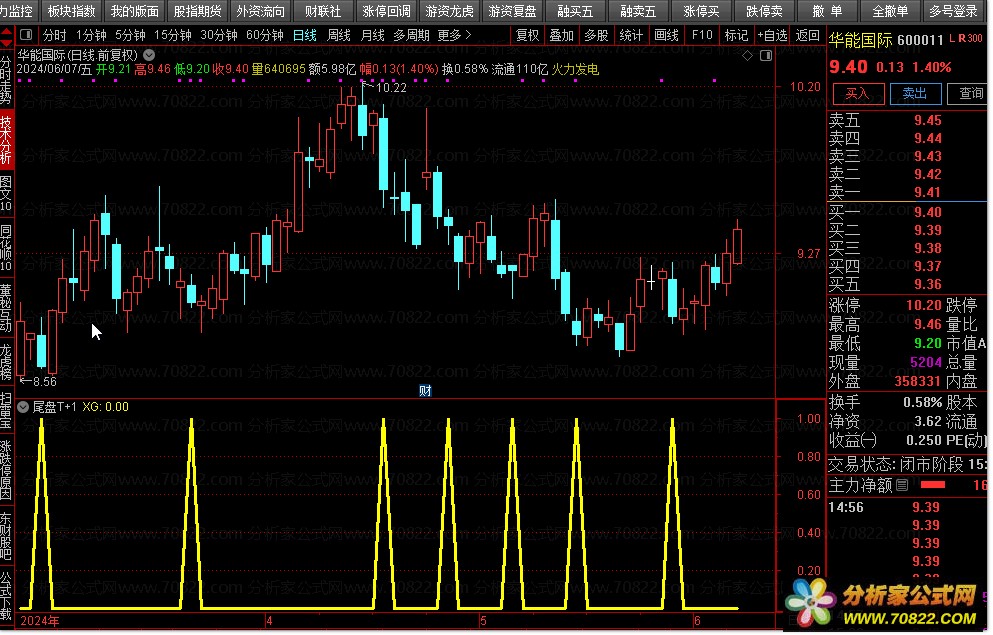
Task: Open 分时走势 sidebar tab
Action: tap(6, 79)
